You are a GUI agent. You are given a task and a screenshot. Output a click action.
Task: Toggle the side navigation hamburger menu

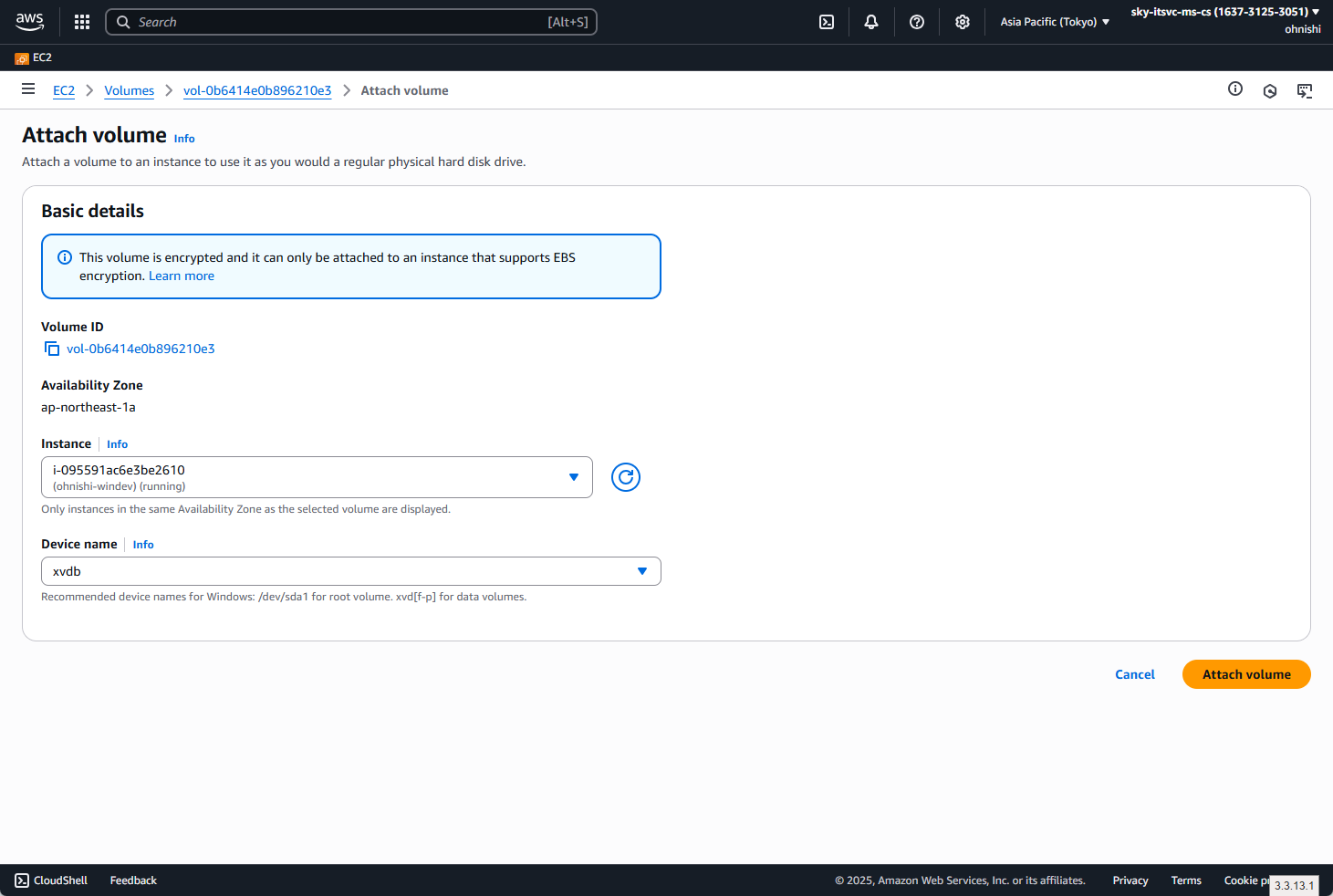click(x=28, y=89)
